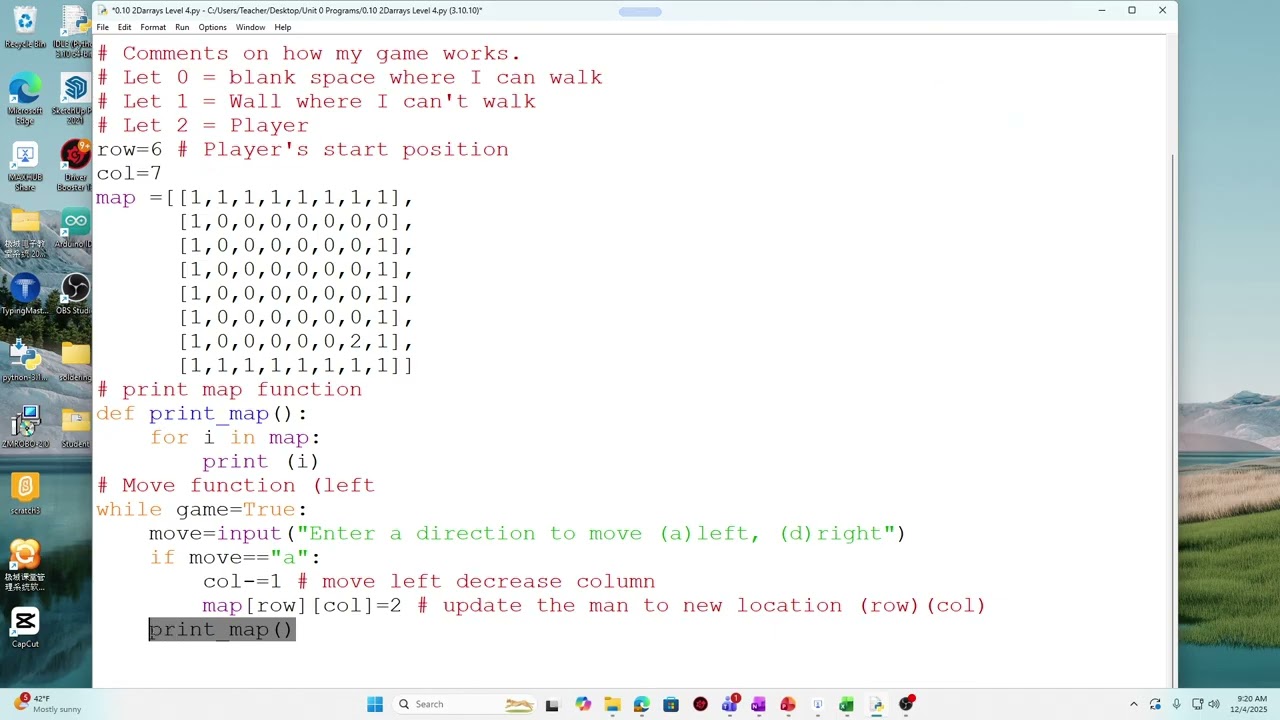1280x720 pixels.
Task: Click the code line 'col=7'
Action: [x=129, y=173]
